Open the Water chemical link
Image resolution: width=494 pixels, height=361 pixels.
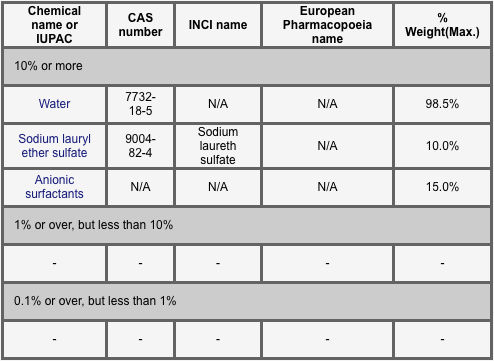click(54, 104)
